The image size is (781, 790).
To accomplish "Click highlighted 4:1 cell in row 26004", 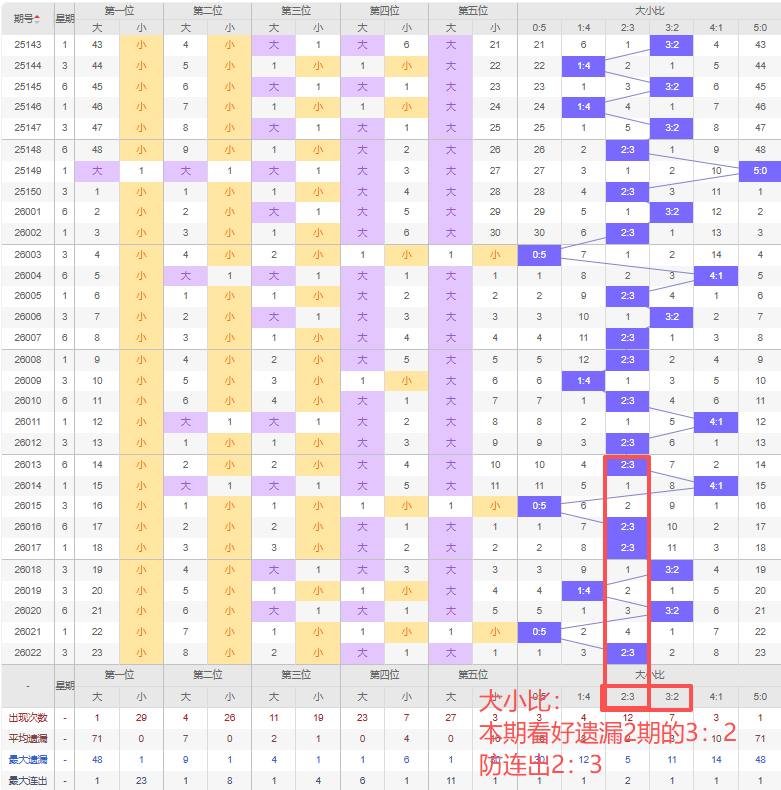I will pyautogui.click(x=716, y=276).
